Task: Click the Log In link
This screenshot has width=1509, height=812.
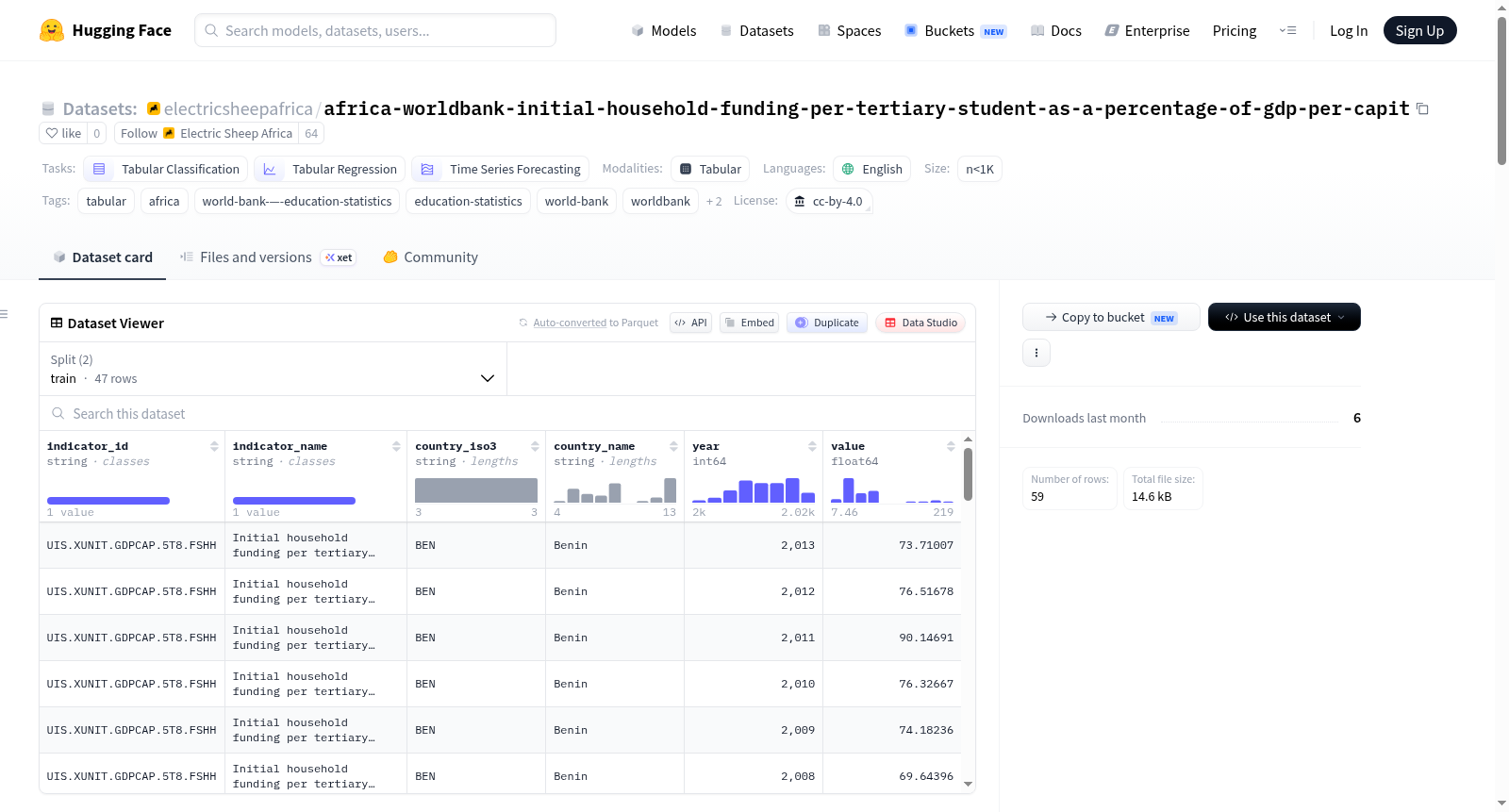Action: [1349, 31]
